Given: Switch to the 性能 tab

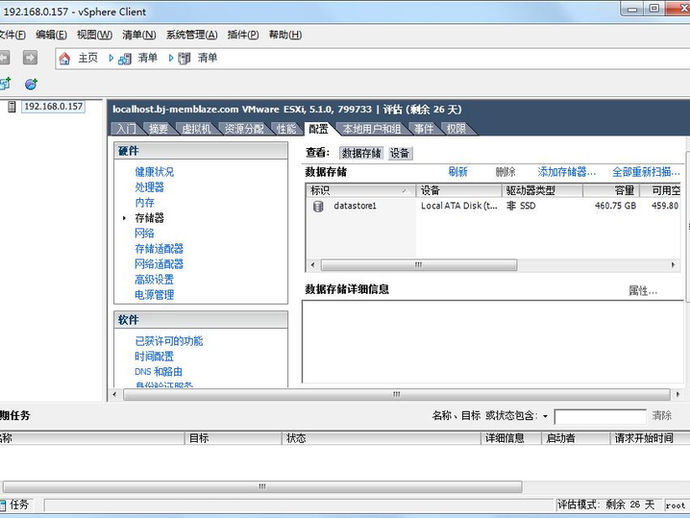Looking at the screenshot, I should pyautogui.click(x=286, y=129).
